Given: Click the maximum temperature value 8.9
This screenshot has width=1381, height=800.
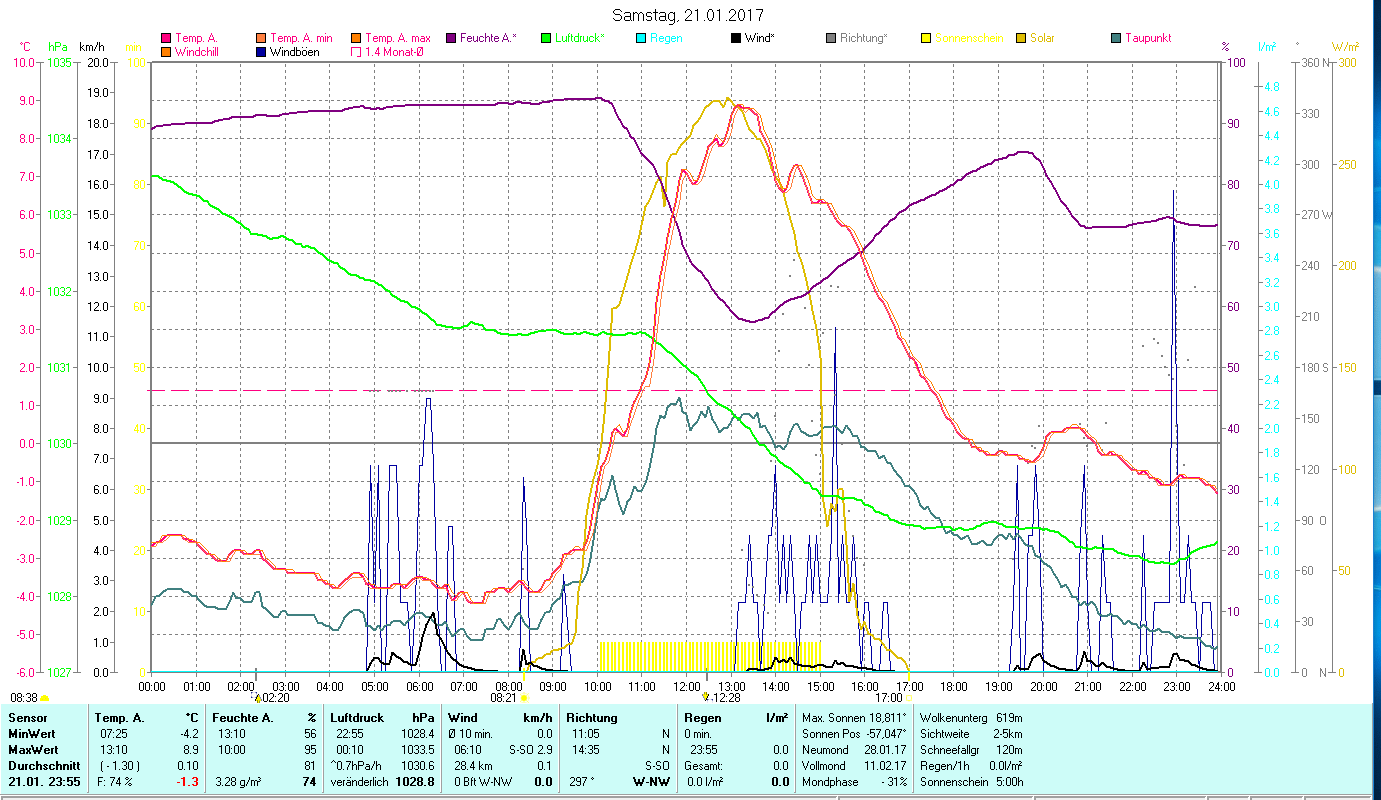Looking at the screenshot, I should [190, 750].
